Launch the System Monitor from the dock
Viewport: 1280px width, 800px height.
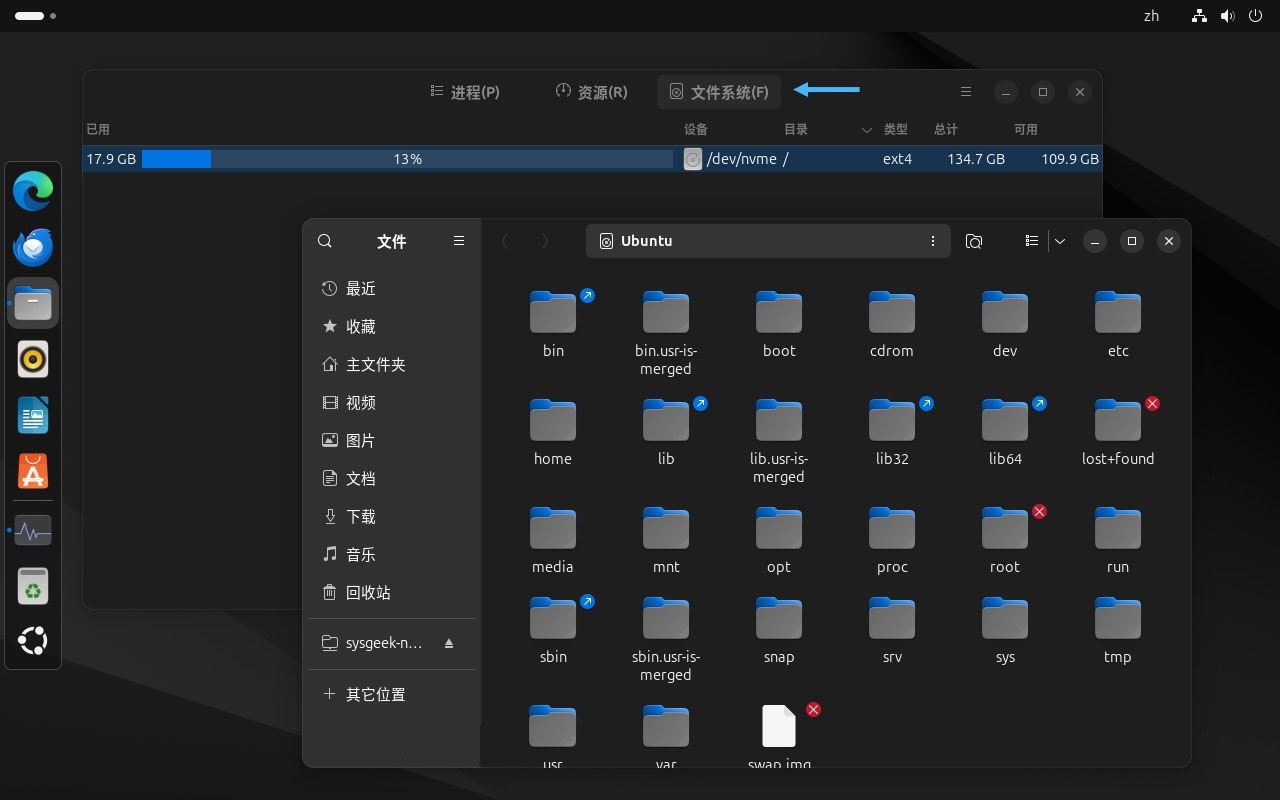pyautogui.click(x=33, y=530)
